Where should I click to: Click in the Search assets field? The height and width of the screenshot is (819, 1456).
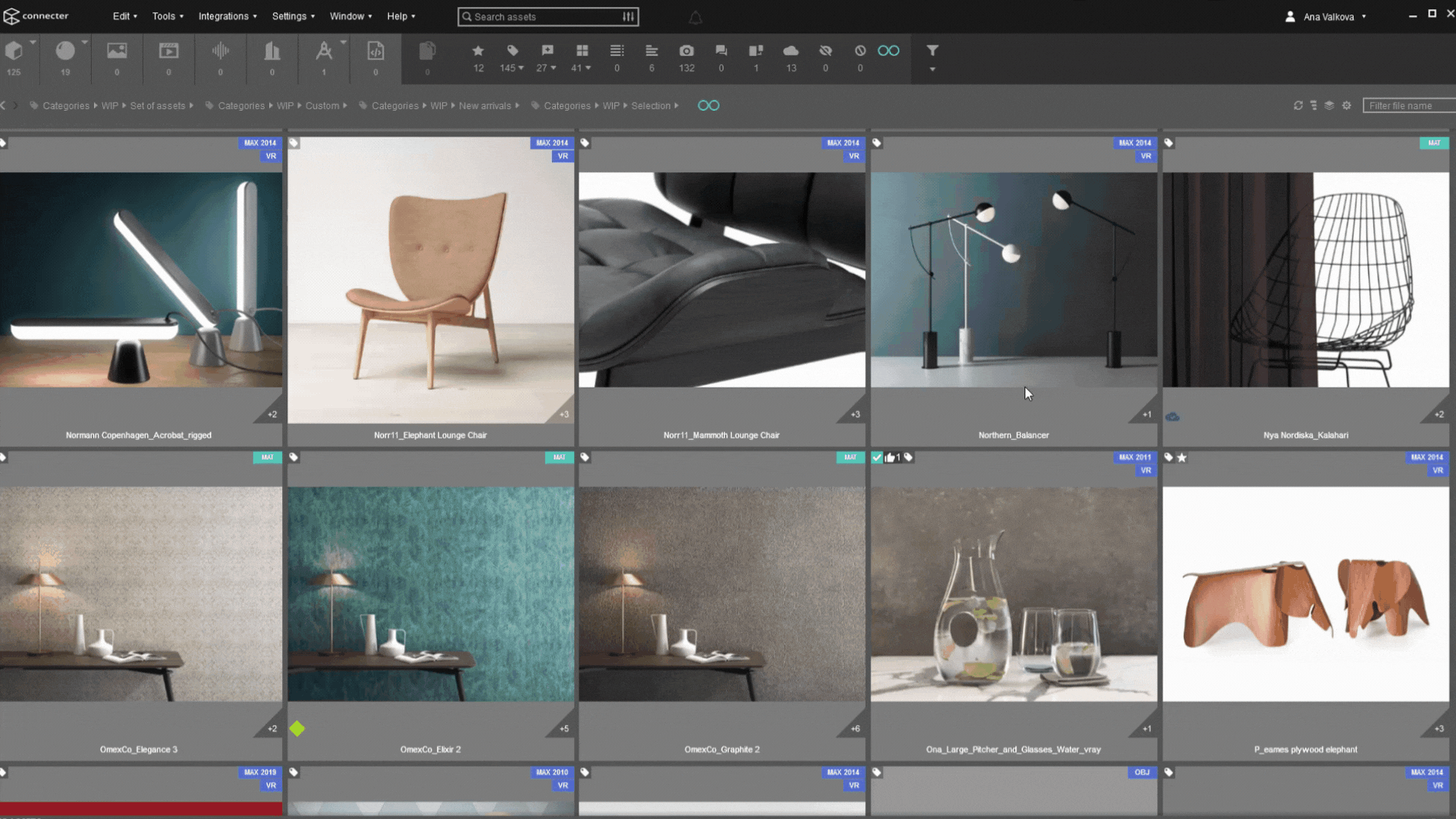click(x=546, y=17)
